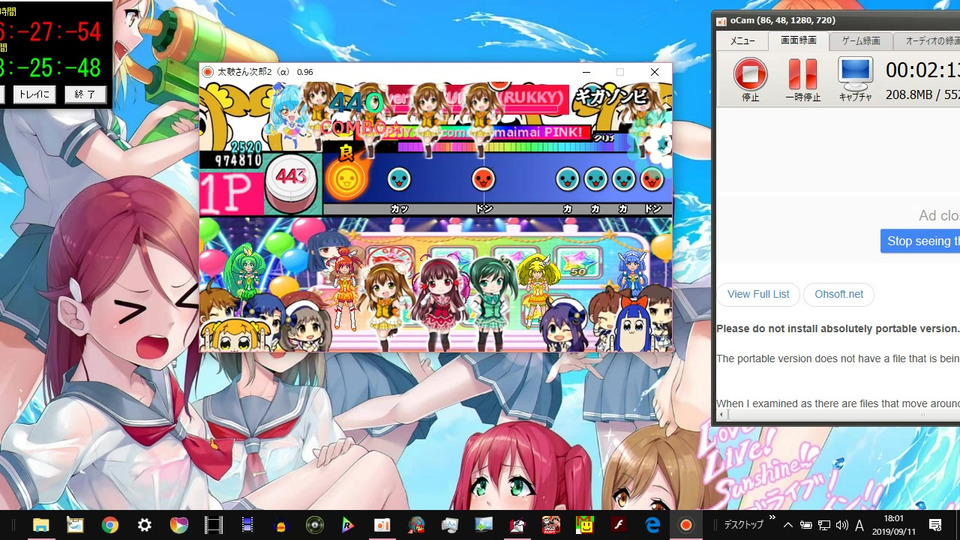Open the blue film strip video icon on taskbar
This screenshot has width=960, height=540.
pos(247,525)
